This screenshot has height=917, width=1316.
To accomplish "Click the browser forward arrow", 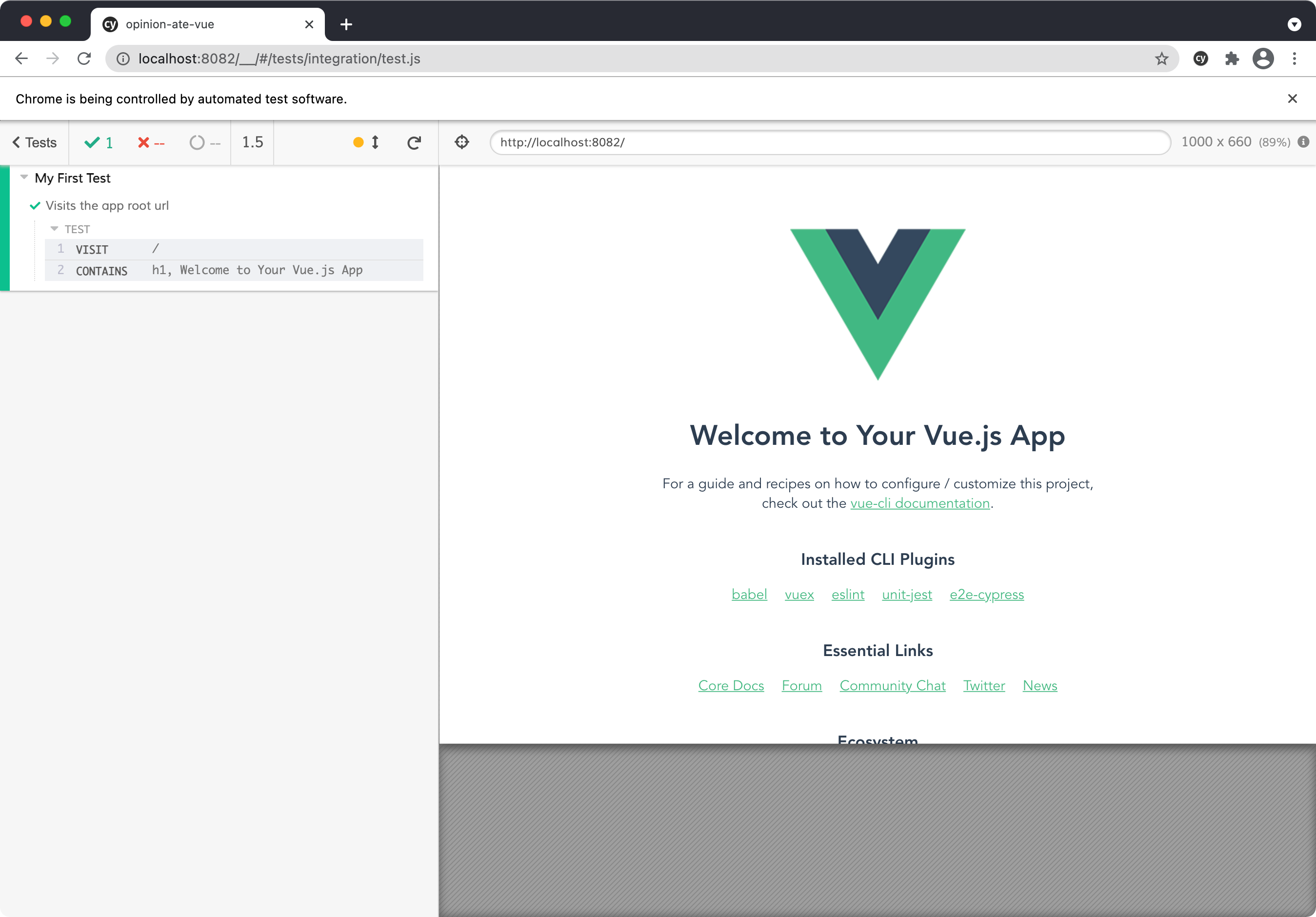I will pos(53,59).
